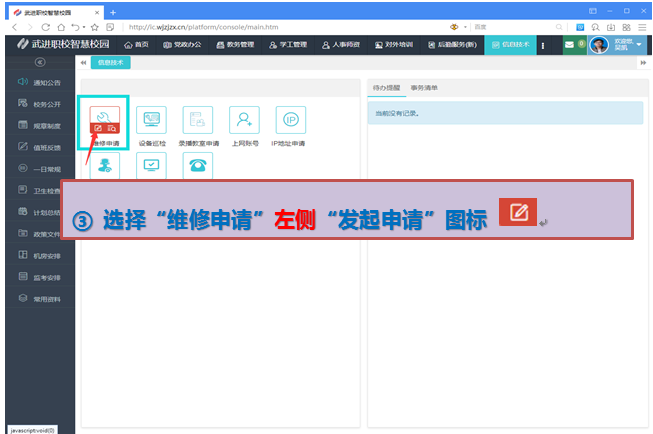Open the 后勤服务(新) menu item
The image size is (653, 434).
point(452,45)
